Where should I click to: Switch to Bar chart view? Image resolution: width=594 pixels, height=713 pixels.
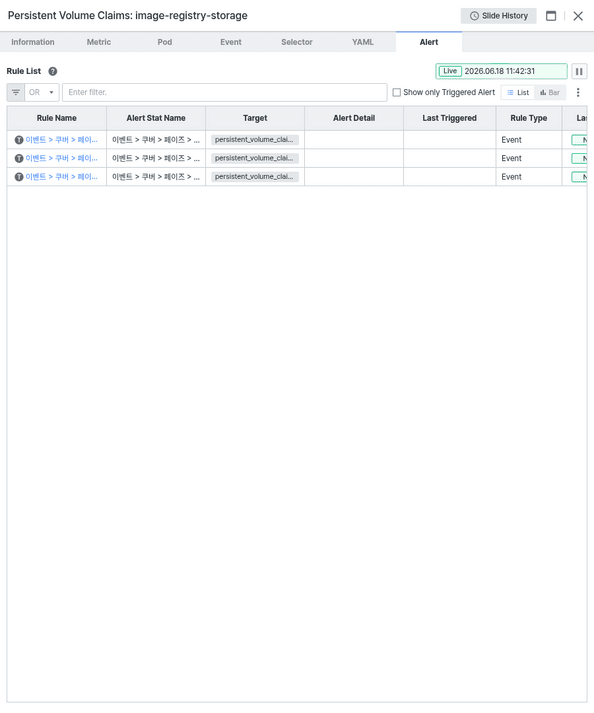(x=550, y=92)
